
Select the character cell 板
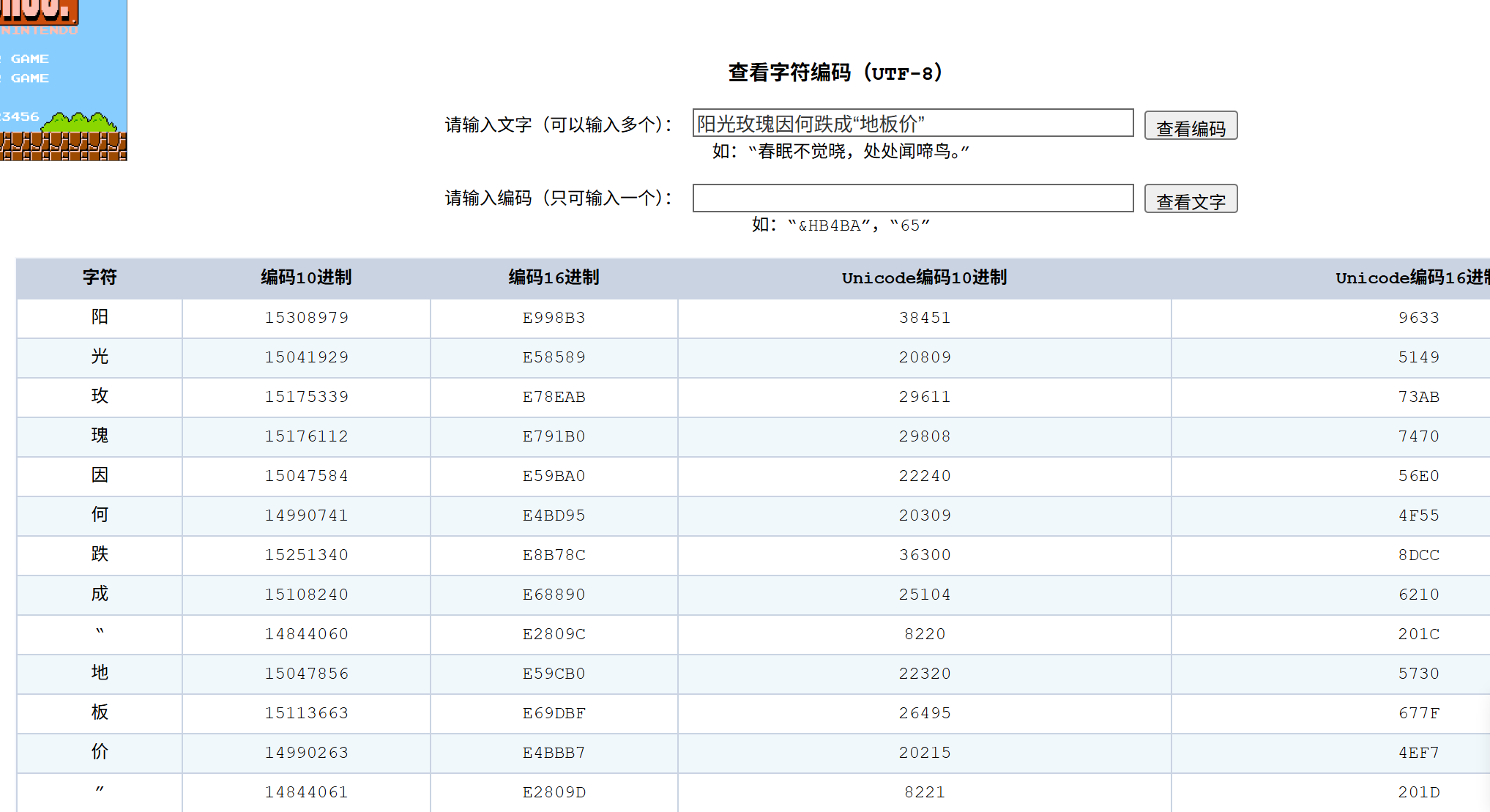pos(100,712)
